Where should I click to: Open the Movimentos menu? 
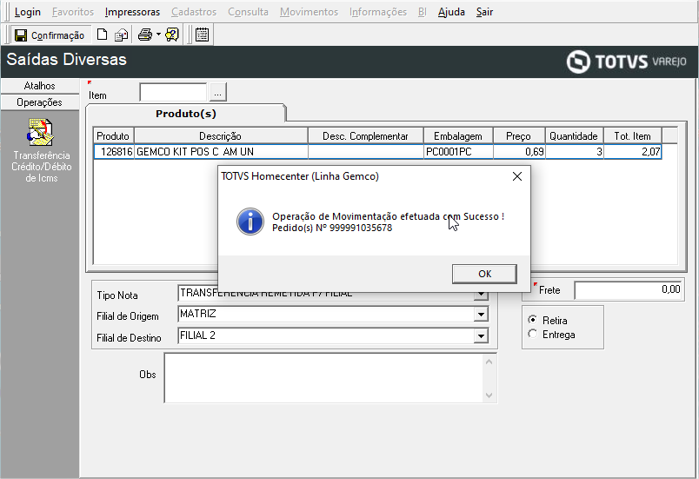[x=309, y=12]
